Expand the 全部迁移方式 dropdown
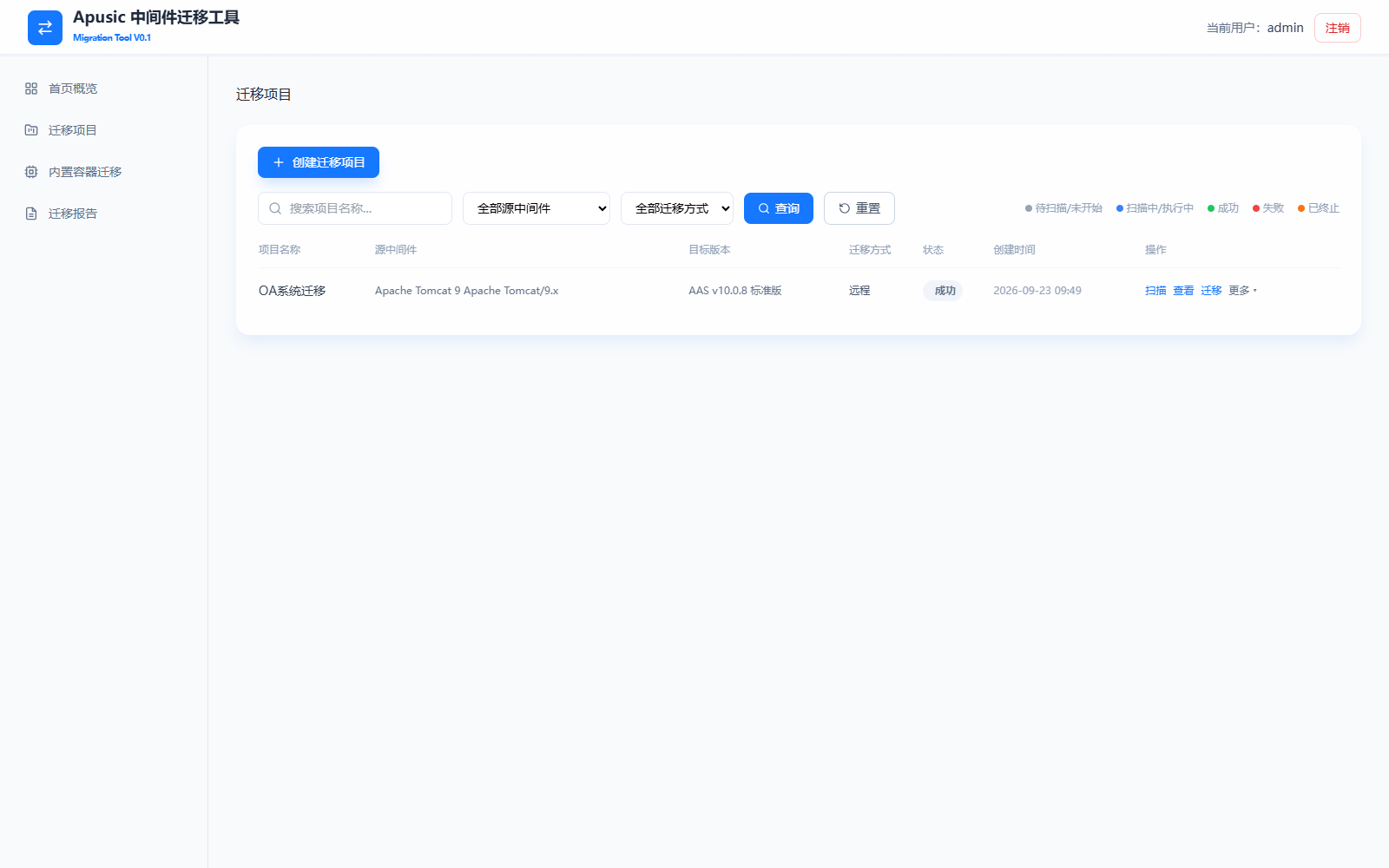The height and width of the screenshot is (868, 1389). [677, 208]
